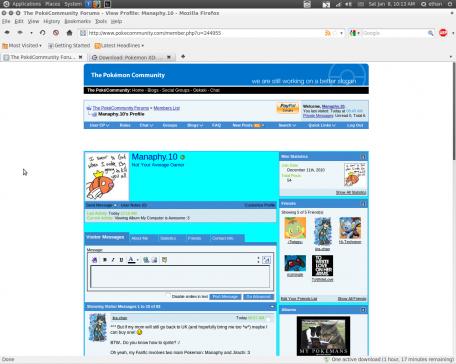Screen dimensions: 456x364
Task: Open the Chat dropdown in navbar
Action: tap(146, 125)
